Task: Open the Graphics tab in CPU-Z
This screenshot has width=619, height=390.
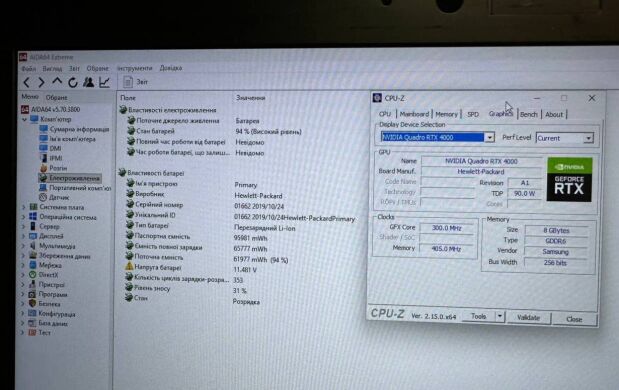Action: pyautogui.click(x=501, y=114)
